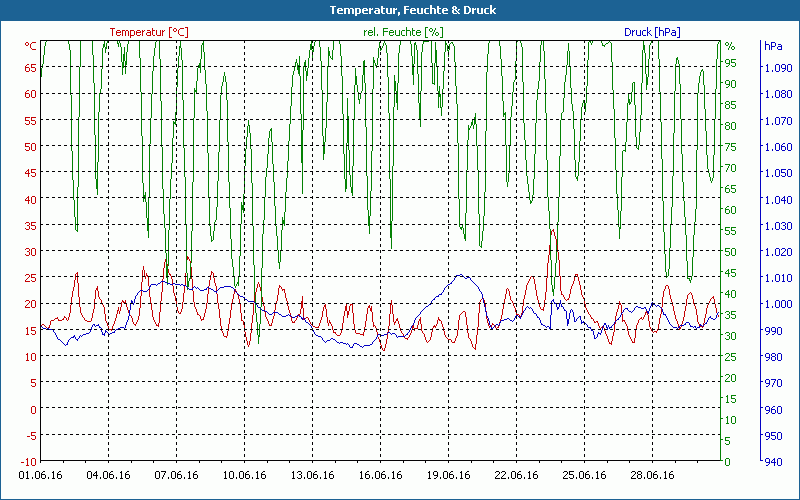
Task: Select the red Temperatur [°C] legend label
Action: (148, 32)
